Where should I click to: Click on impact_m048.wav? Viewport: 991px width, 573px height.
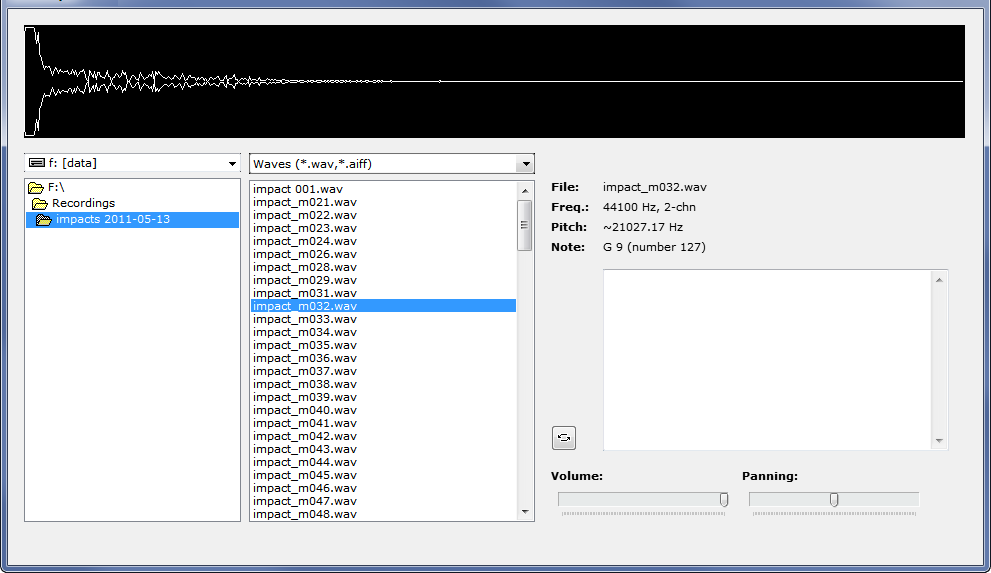tap(305, 514)
